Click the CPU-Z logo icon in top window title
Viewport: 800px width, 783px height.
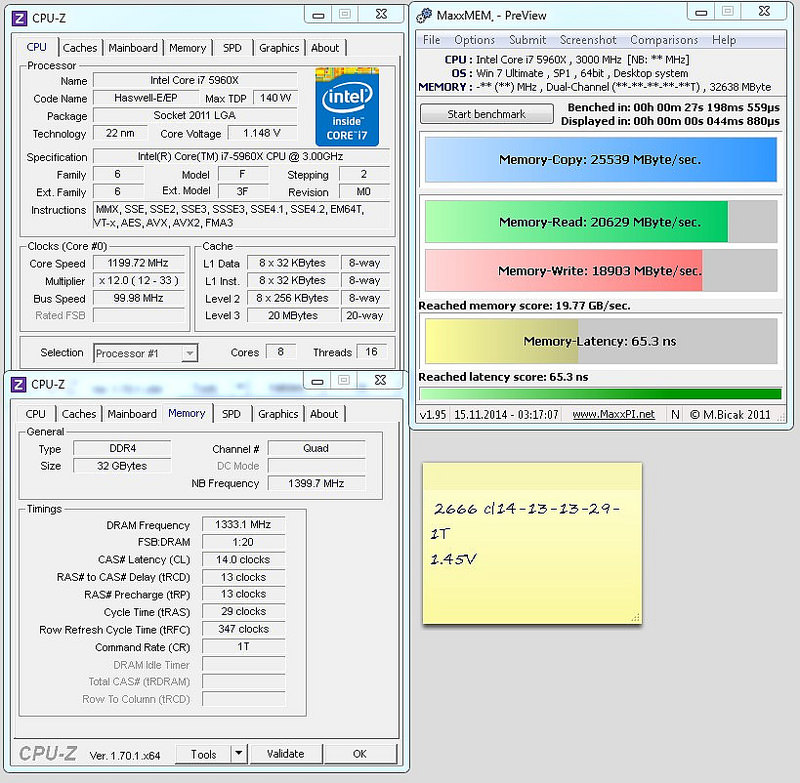19,19
